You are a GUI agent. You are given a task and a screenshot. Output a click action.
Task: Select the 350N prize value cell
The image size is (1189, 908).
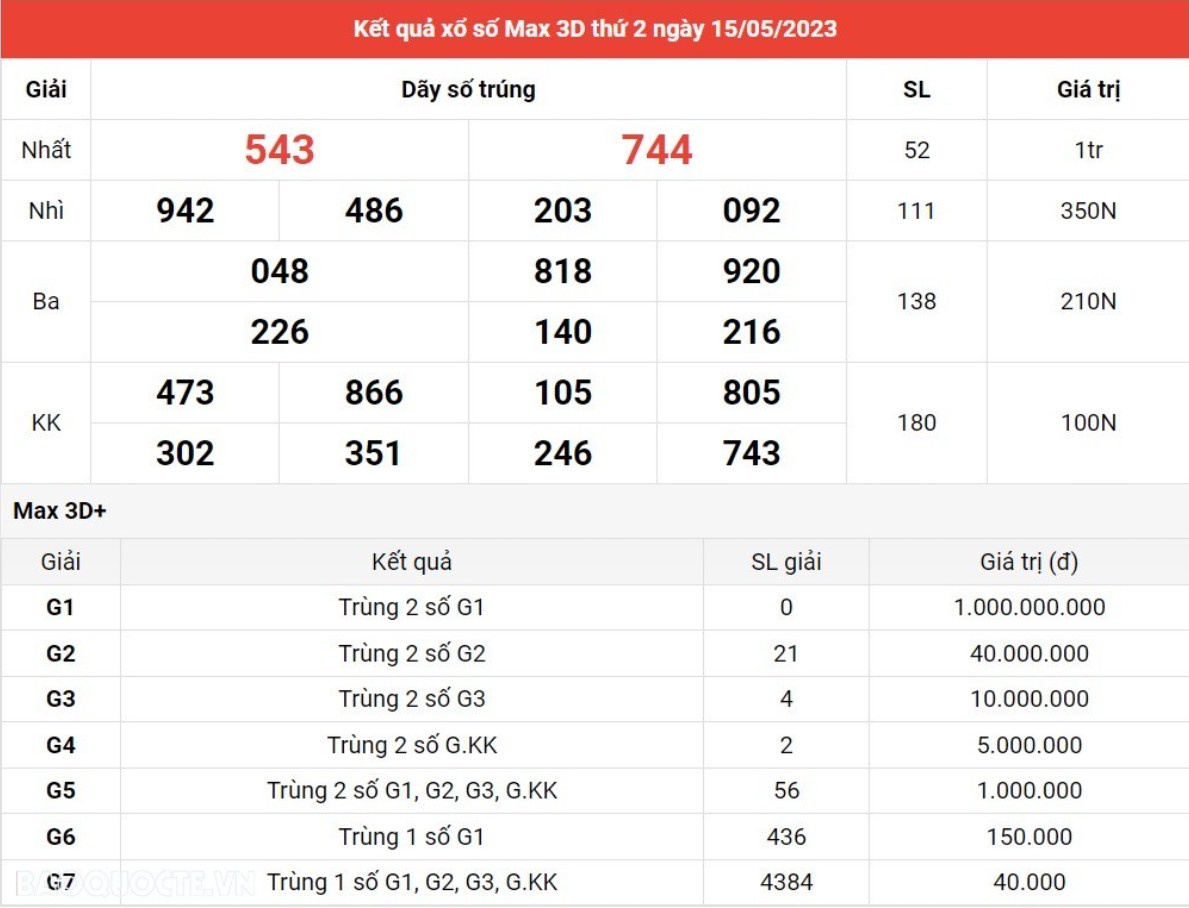pos(1088,211)
